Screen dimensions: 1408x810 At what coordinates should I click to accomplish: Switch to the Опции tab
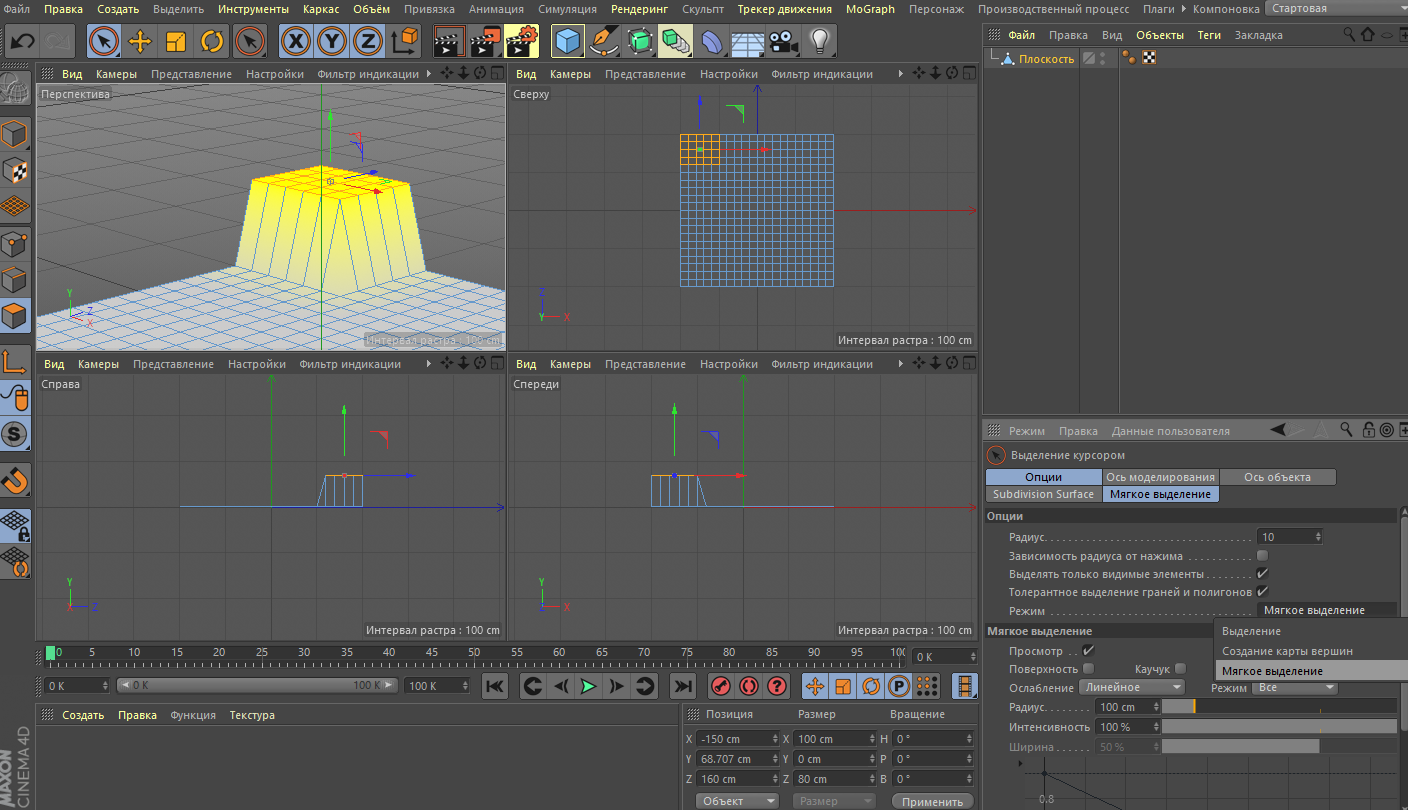point(1044,477)
